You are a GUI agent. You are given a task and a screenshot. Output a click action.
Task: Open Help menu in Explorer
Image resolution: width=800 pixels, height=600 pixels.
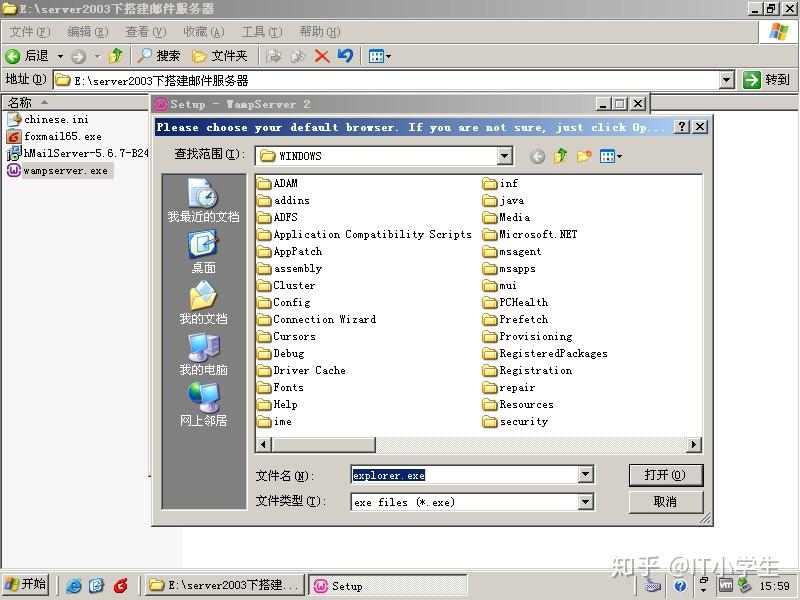pos(320,32)
